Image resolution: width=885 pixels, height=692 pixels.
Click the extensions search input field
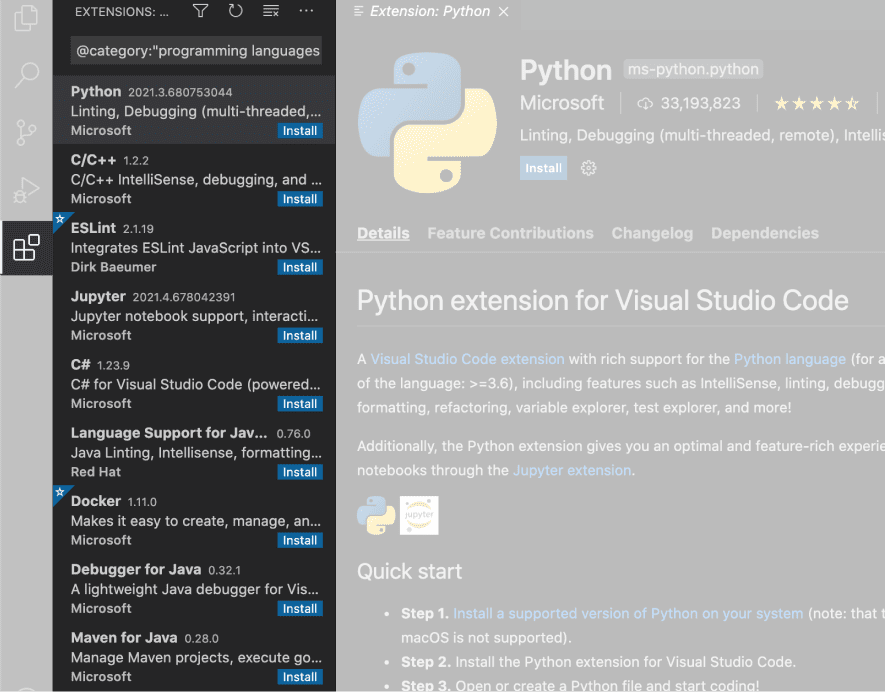pos(196,50)
